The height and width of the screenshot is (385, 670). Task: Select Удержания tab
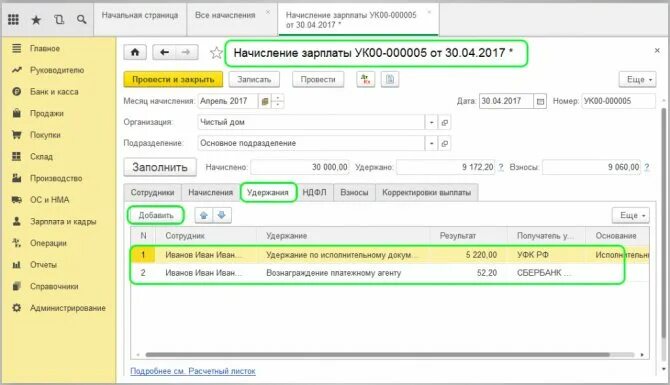(x=268, y=193)
